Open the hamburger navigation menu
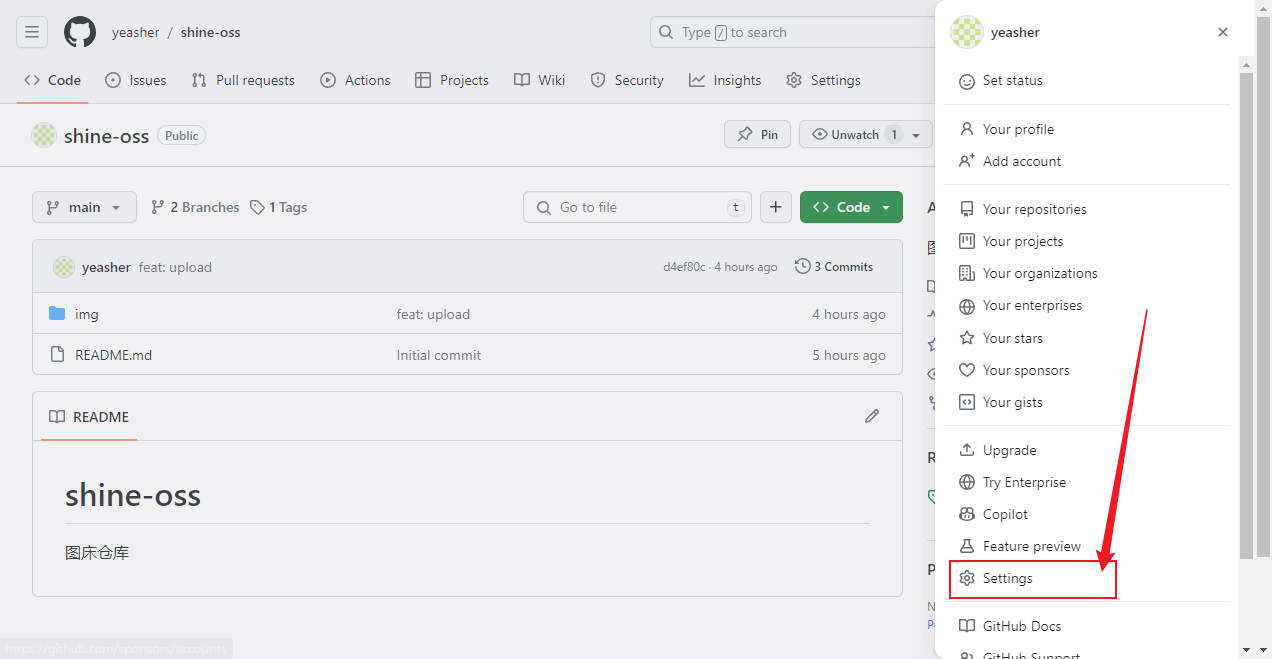 [32, 32]
